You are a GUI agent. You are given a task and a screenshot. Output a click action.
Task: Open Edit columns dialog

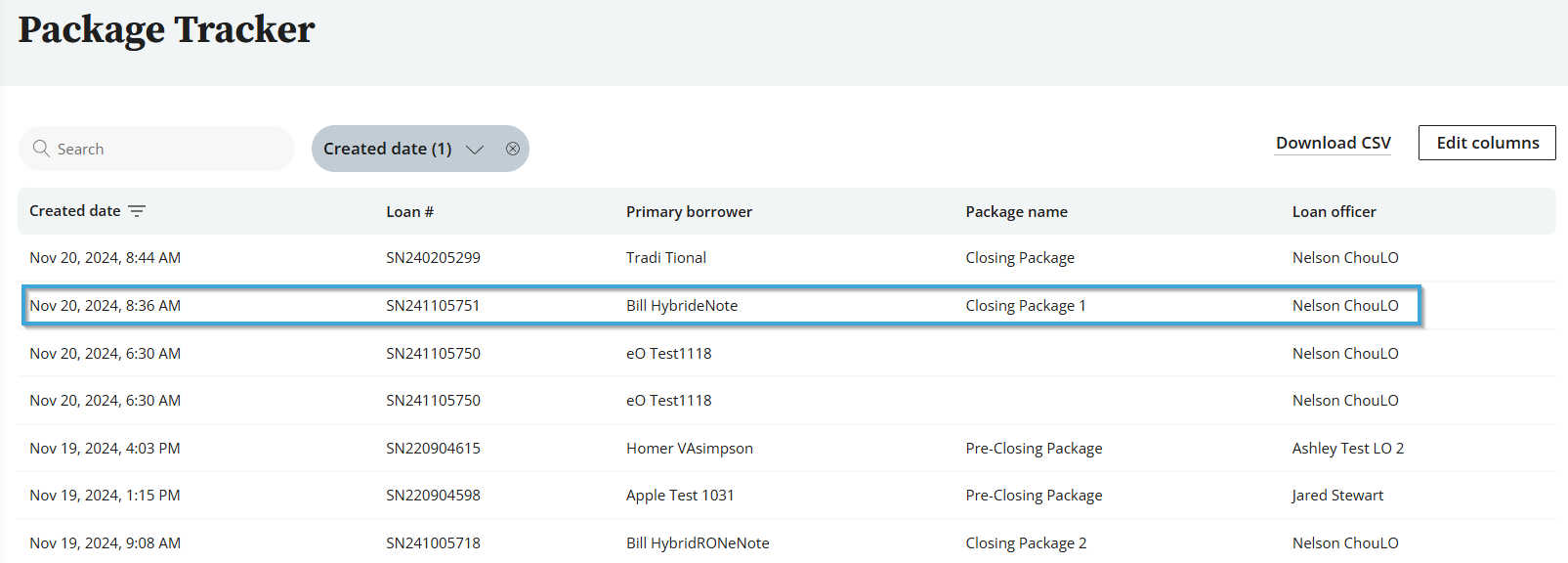[1487, 143]
